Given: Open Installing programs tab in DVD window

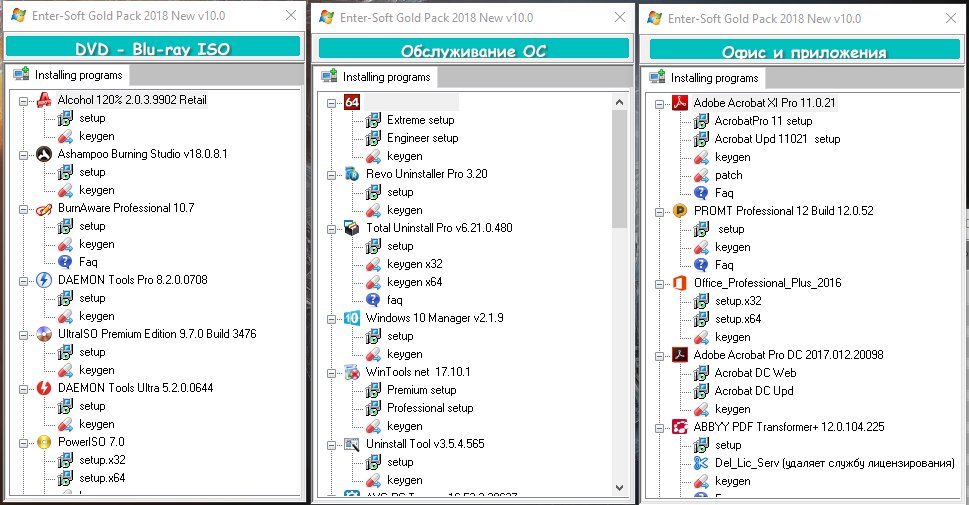Looking at the screenshot, I should [69, 75].
